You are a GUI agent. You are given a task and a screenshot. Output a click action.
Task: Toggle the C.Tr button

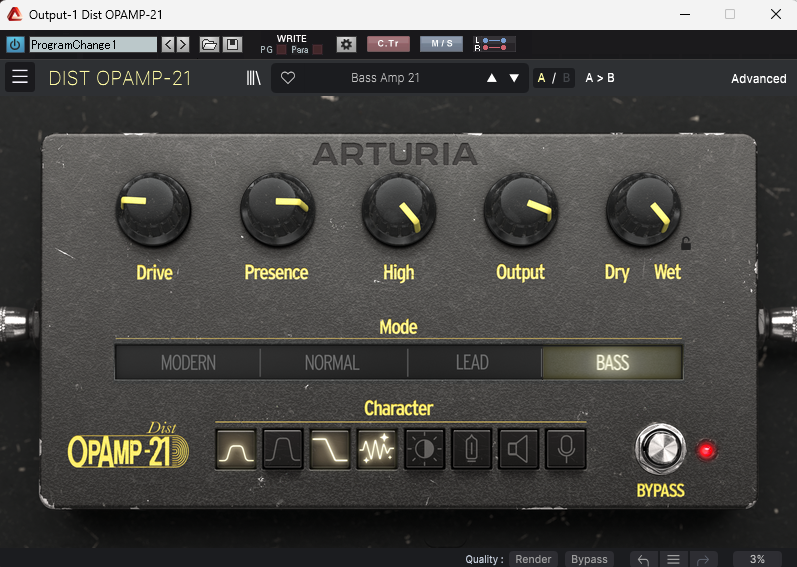tap(388, 44)
